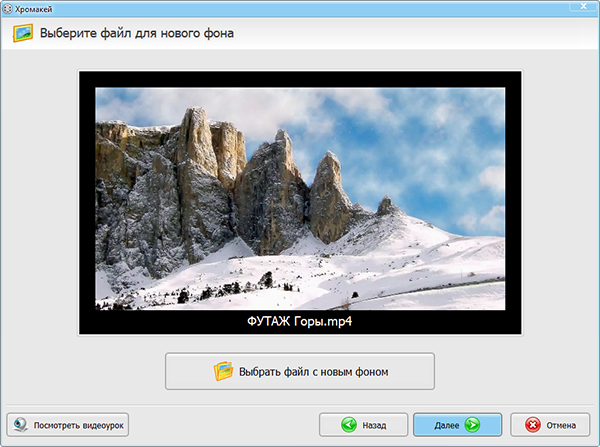Open the 'Посмотреть видеоурок' tutorial

pyautogui.click(x=68, y=425)
